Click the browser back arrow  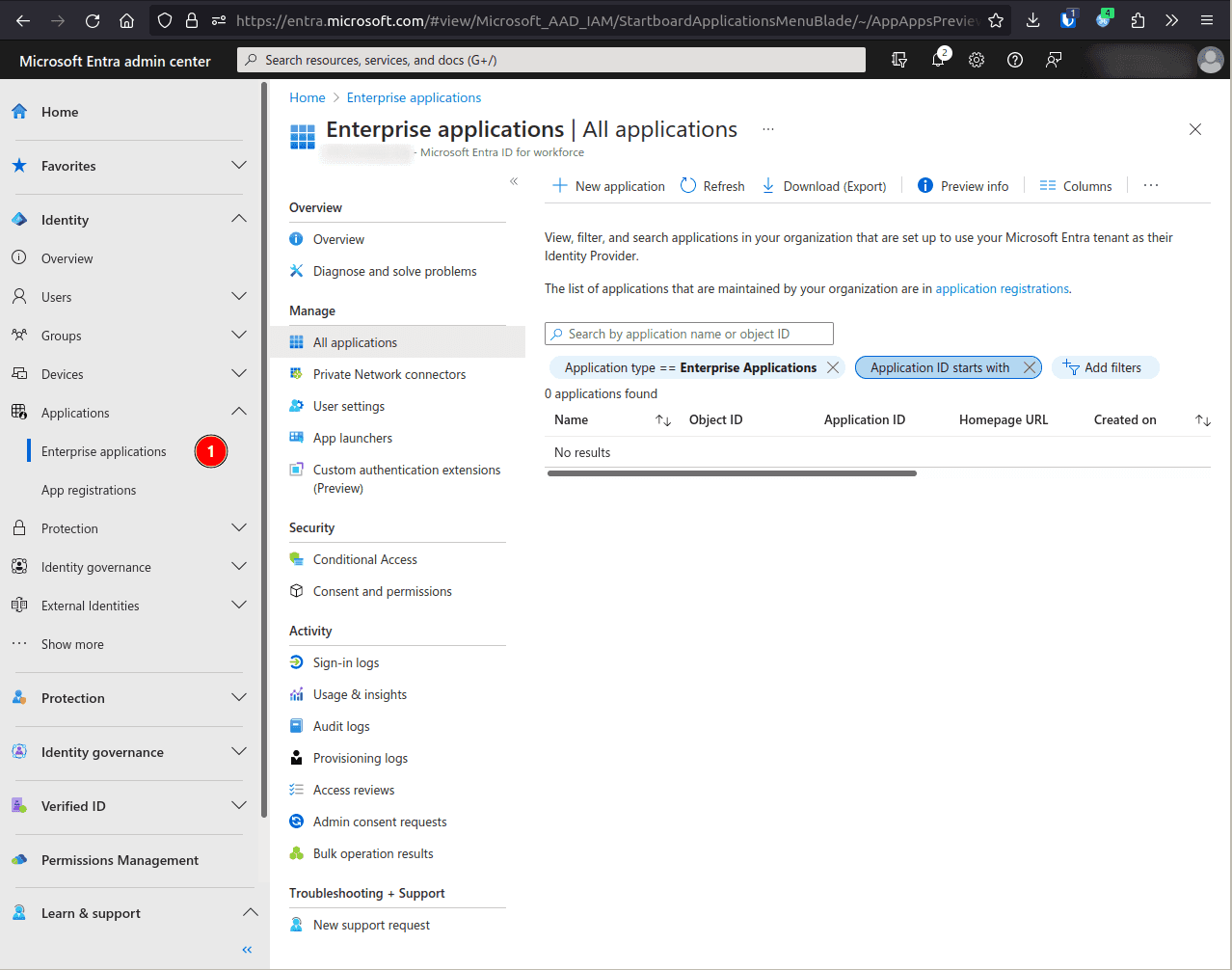coord(23,20)
